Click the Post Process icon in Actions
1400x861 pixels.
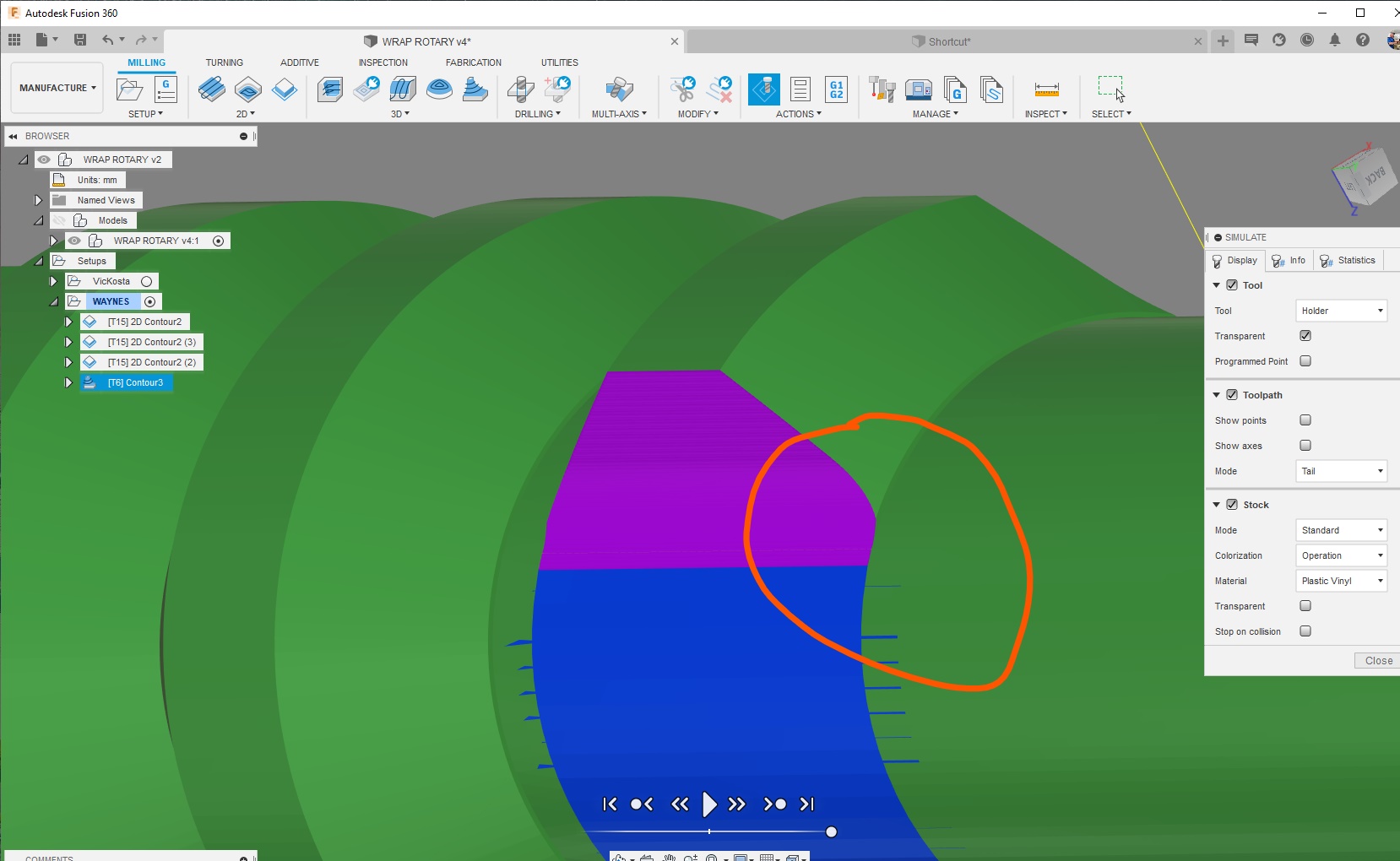click(799, 89)
